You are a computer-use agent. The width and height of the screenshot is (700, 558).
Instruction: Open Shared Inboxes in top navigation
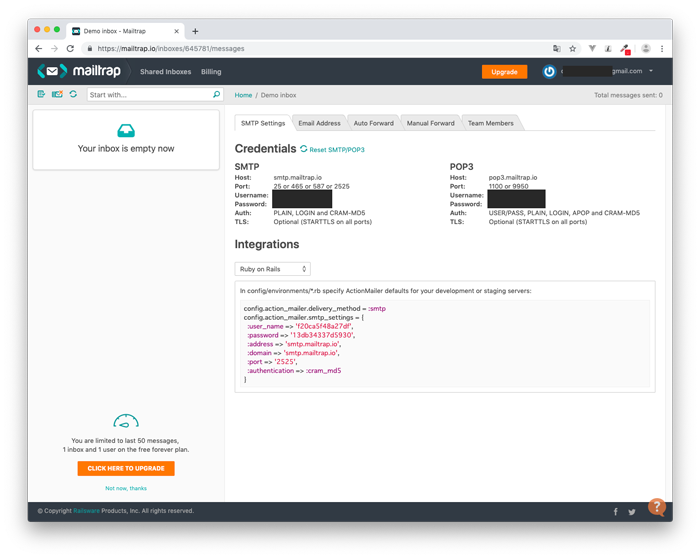click(165, 71)
